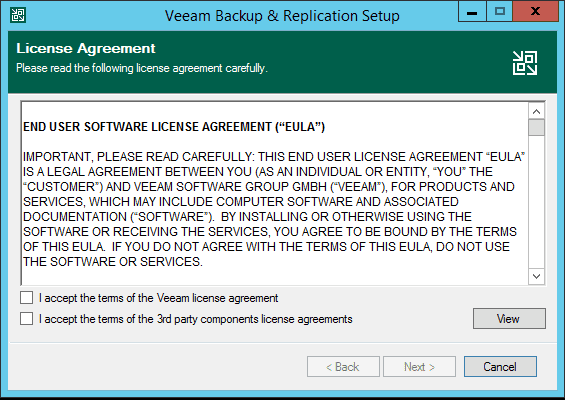Click the EULA scroll down arrow
Screen dimensions: 565x400
[x=536, y=276]
